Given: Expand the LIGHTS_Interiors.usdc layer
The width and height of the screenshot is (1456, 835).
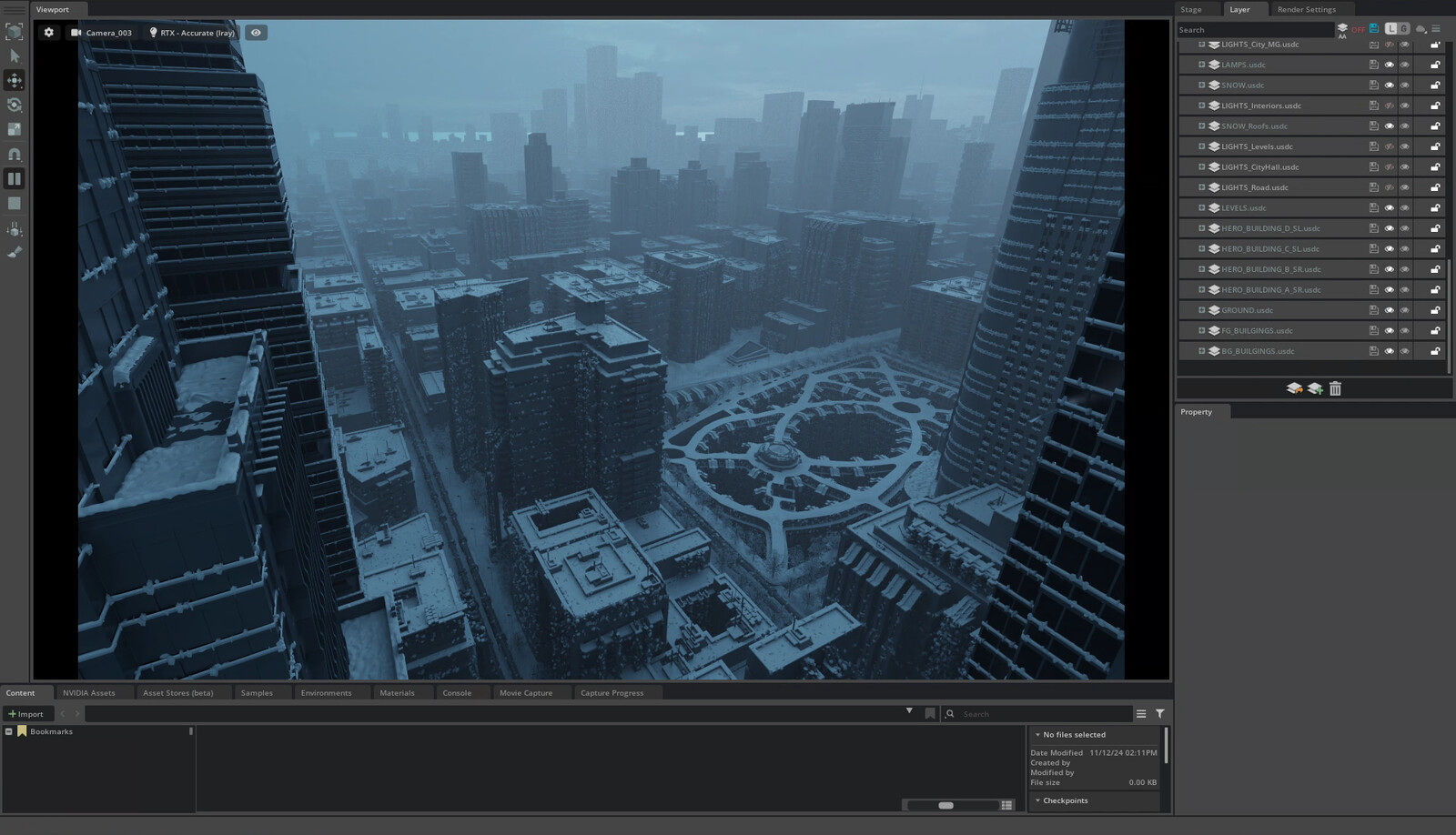Looking at the screenshot, I should point(1201,106).
